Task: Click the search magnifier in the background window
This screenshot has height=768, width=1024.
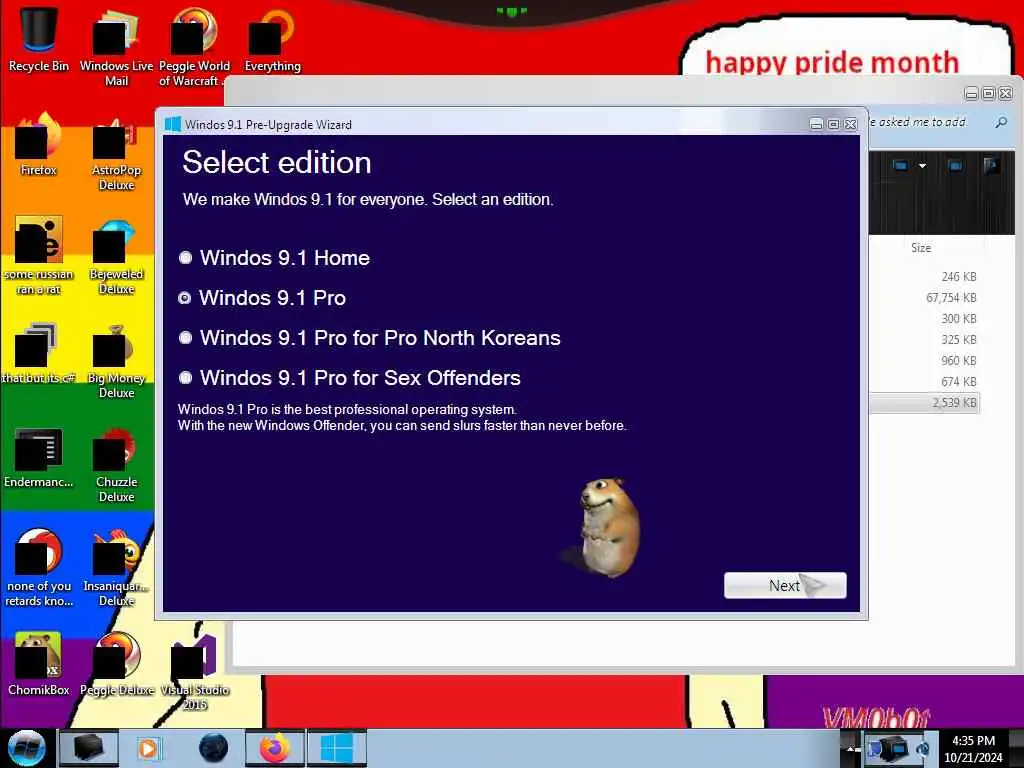Action: pyautogui.click(x=1001, y=122)
